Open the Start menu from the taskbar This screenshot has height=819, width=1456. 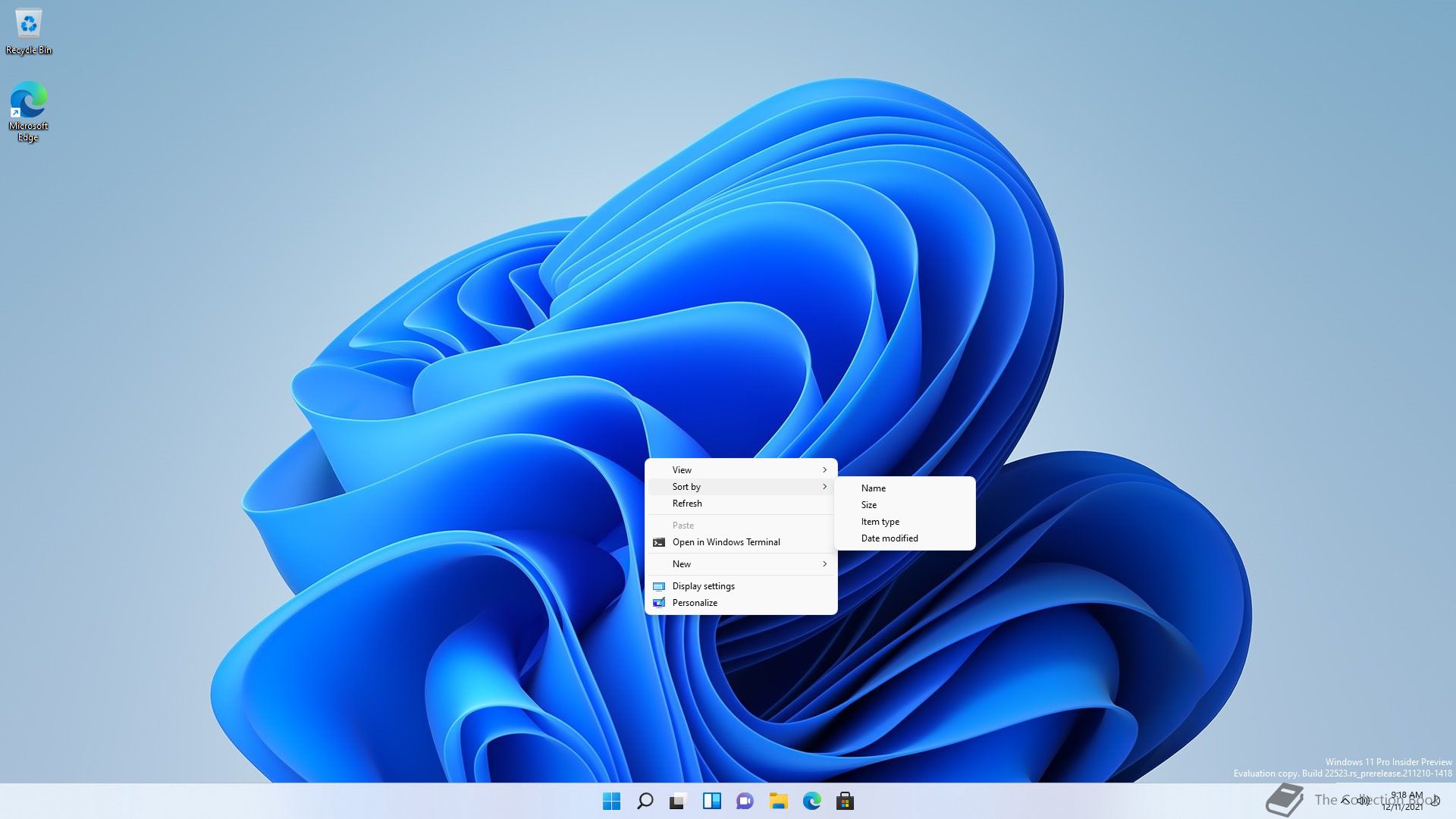611,801
